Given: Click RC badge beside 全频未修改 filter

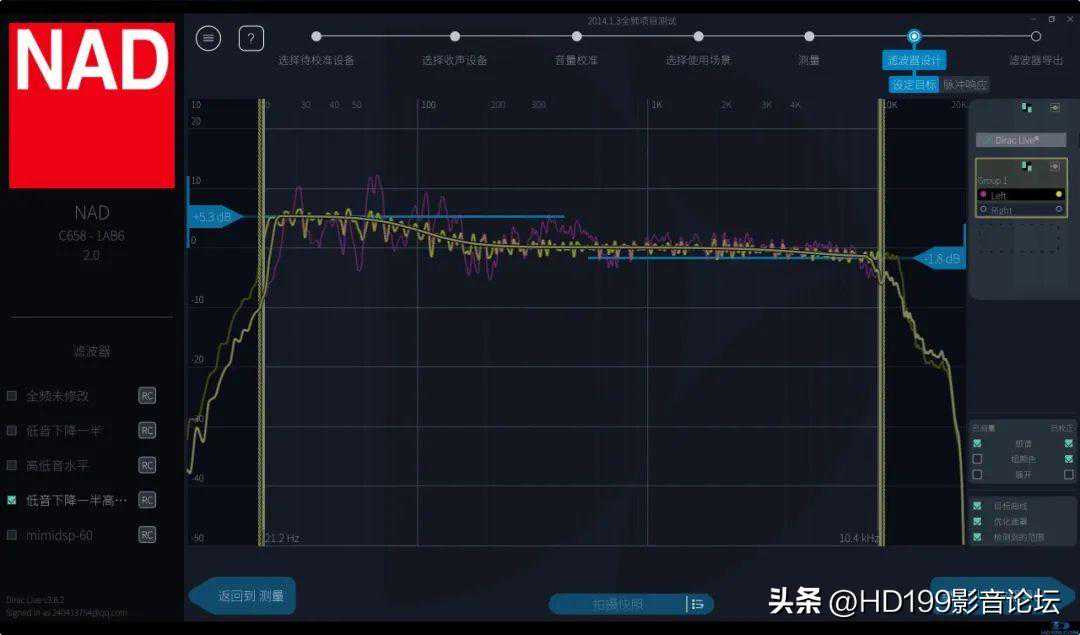Looking at the screenshot, I should [x=147, y=396].
